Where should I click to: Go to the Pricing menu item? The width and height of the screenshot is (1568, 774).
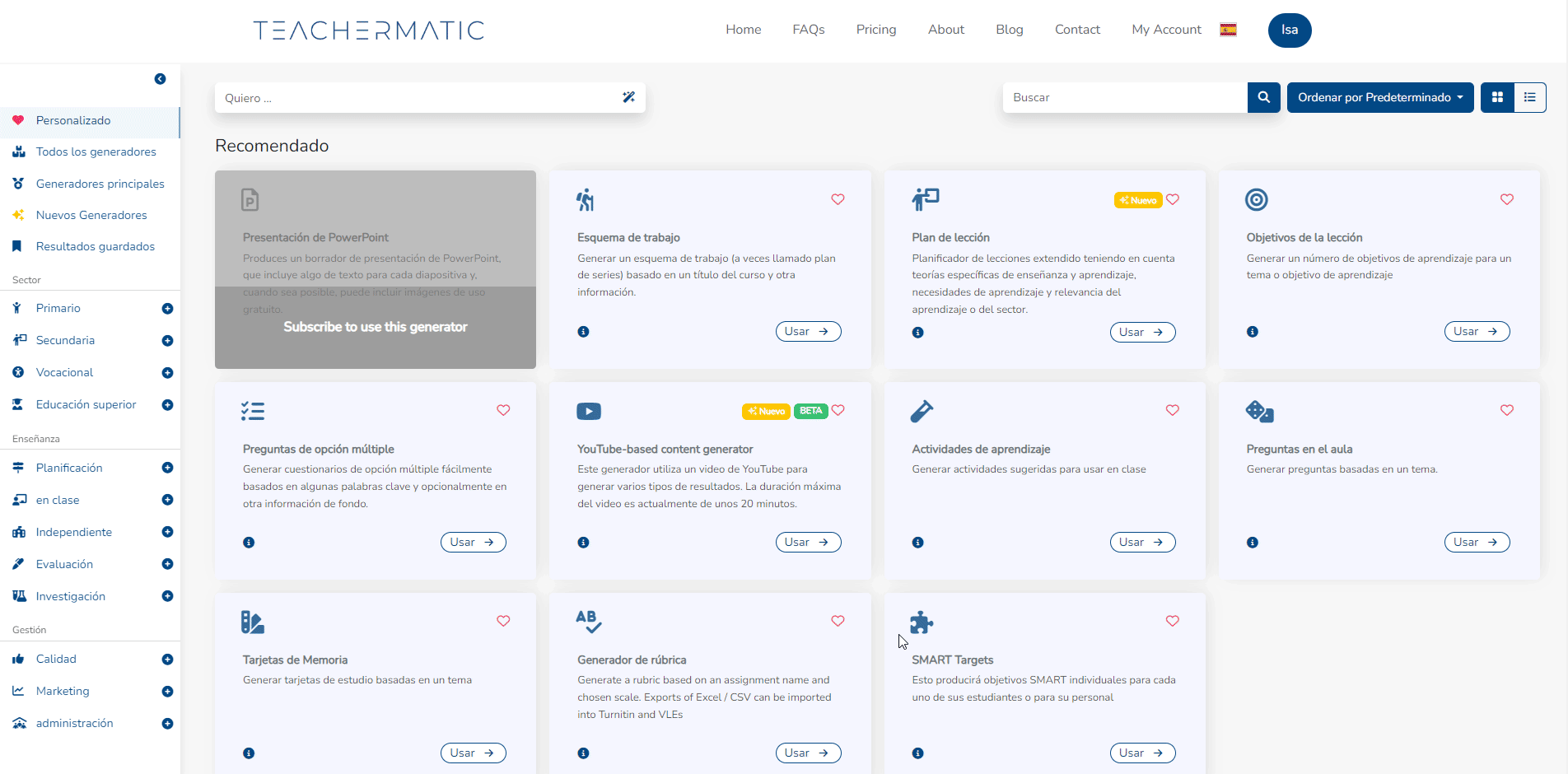coord(875,30)
